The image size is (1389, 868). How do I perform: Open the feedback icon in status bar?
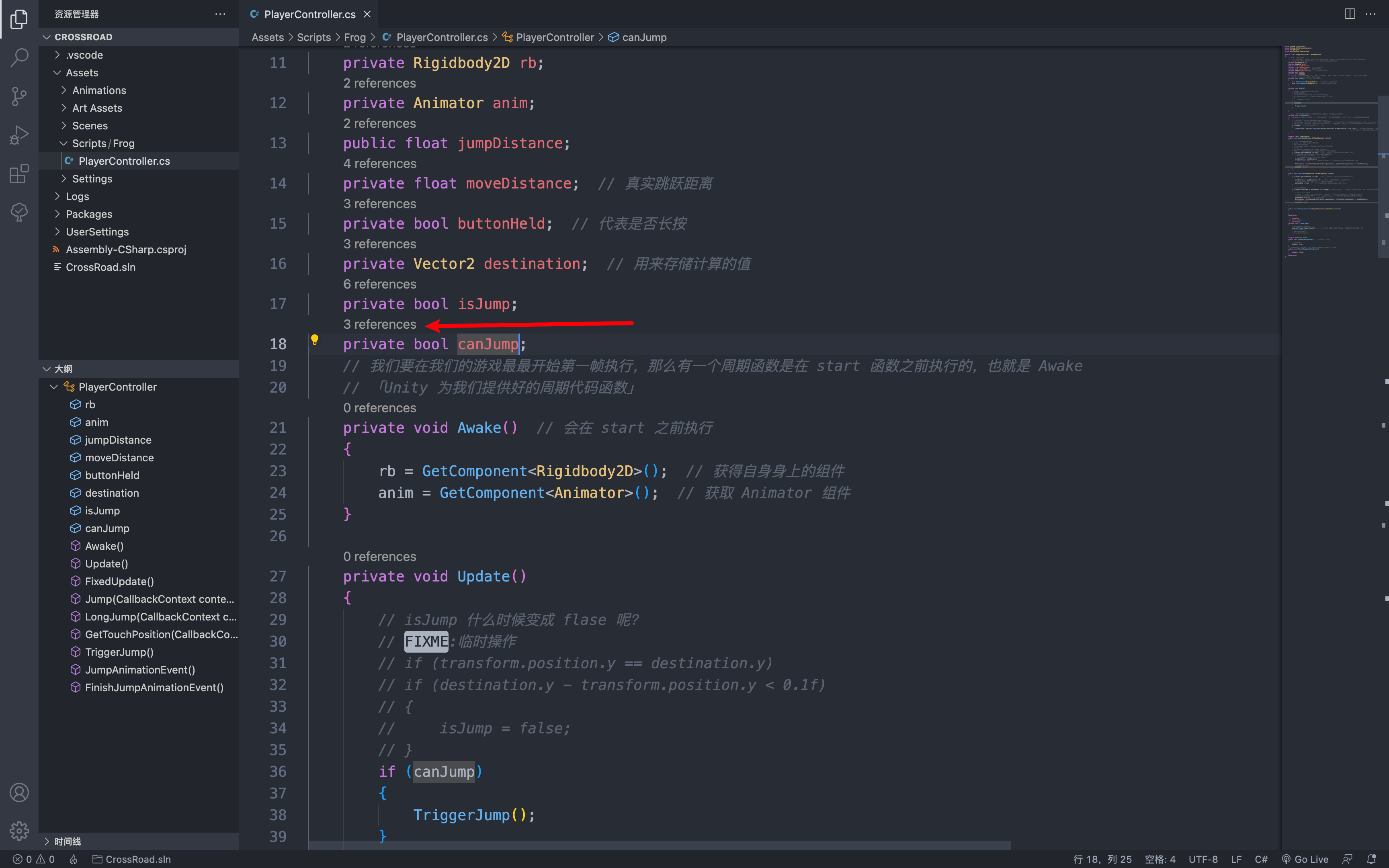[x=1347, y=859]
